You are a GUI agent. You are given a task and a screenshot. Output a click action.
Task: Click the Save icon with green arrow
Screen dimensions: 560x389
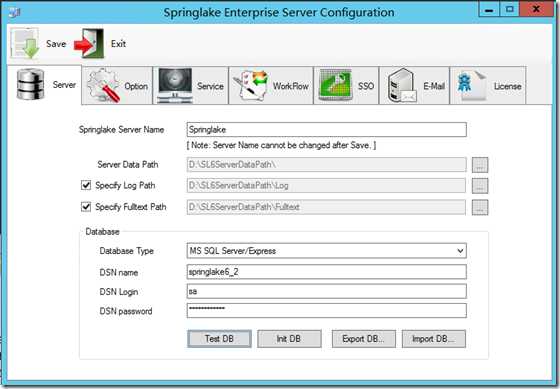coord(25,43)
